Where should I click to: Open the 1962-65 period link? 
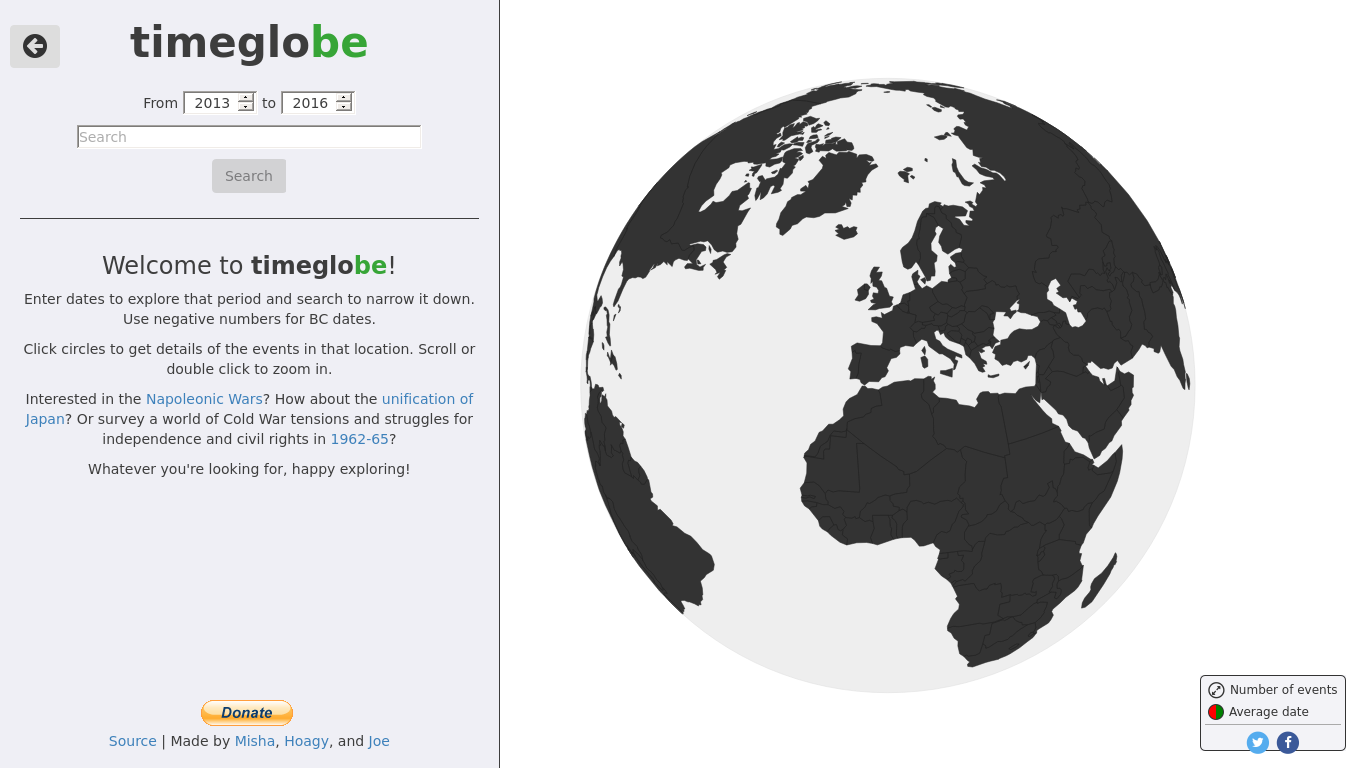(359, 439)
